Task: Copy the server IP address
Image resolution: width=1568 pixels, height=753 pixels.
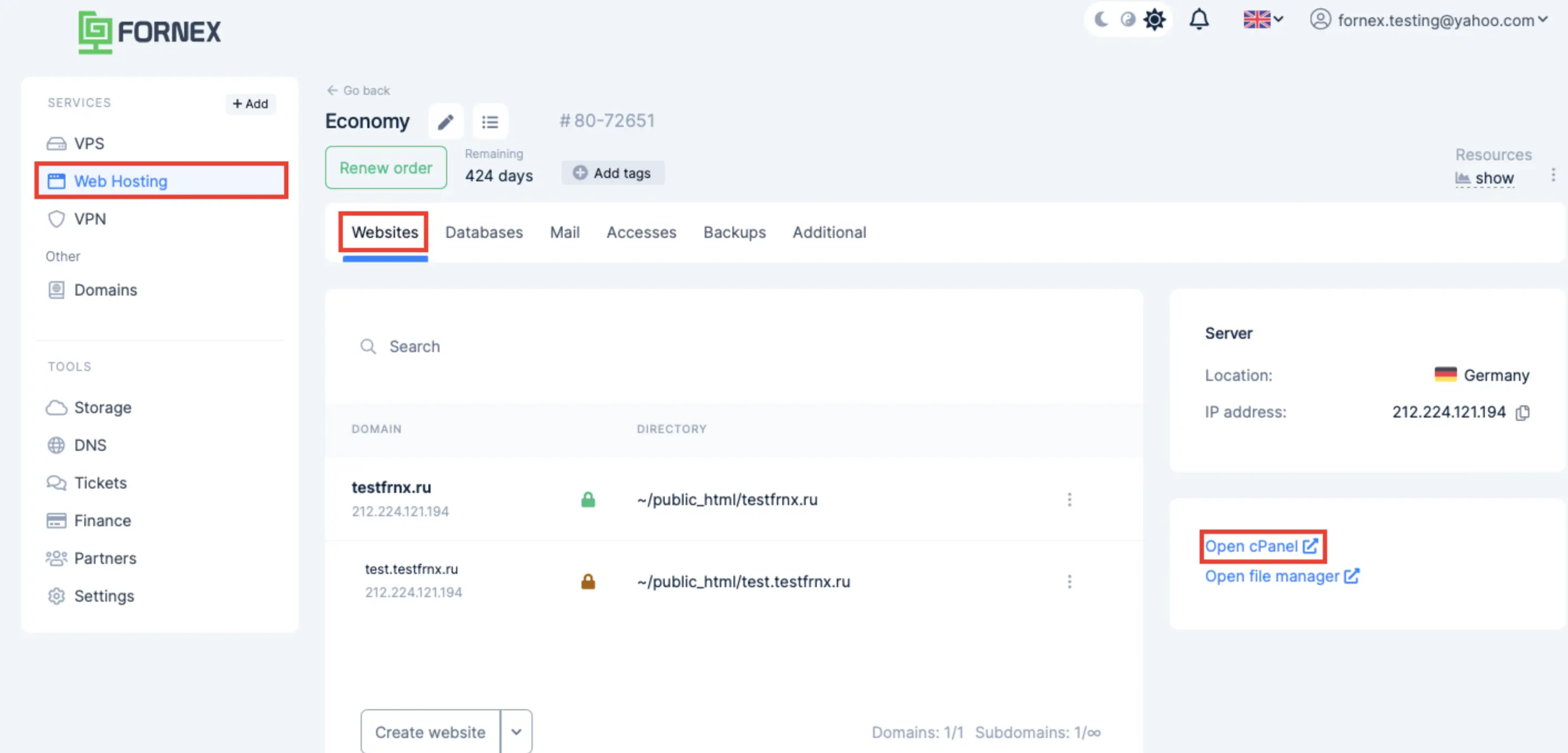Action: point(1523,413)
